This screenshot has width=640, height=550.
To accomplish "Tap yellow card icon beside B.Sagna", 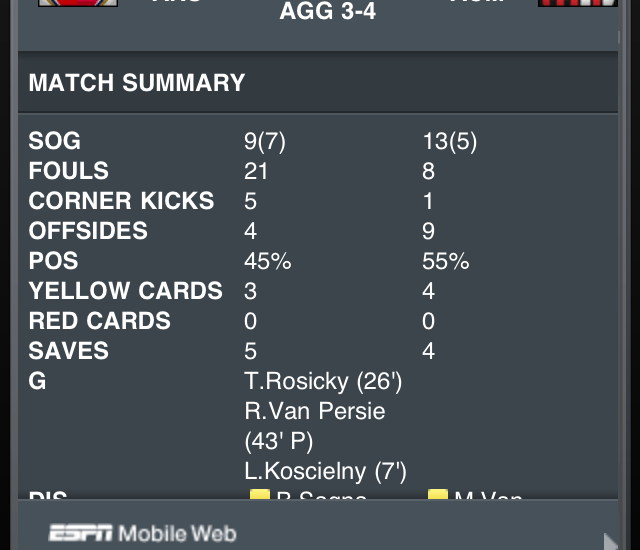I will click(x=259, y=496).
